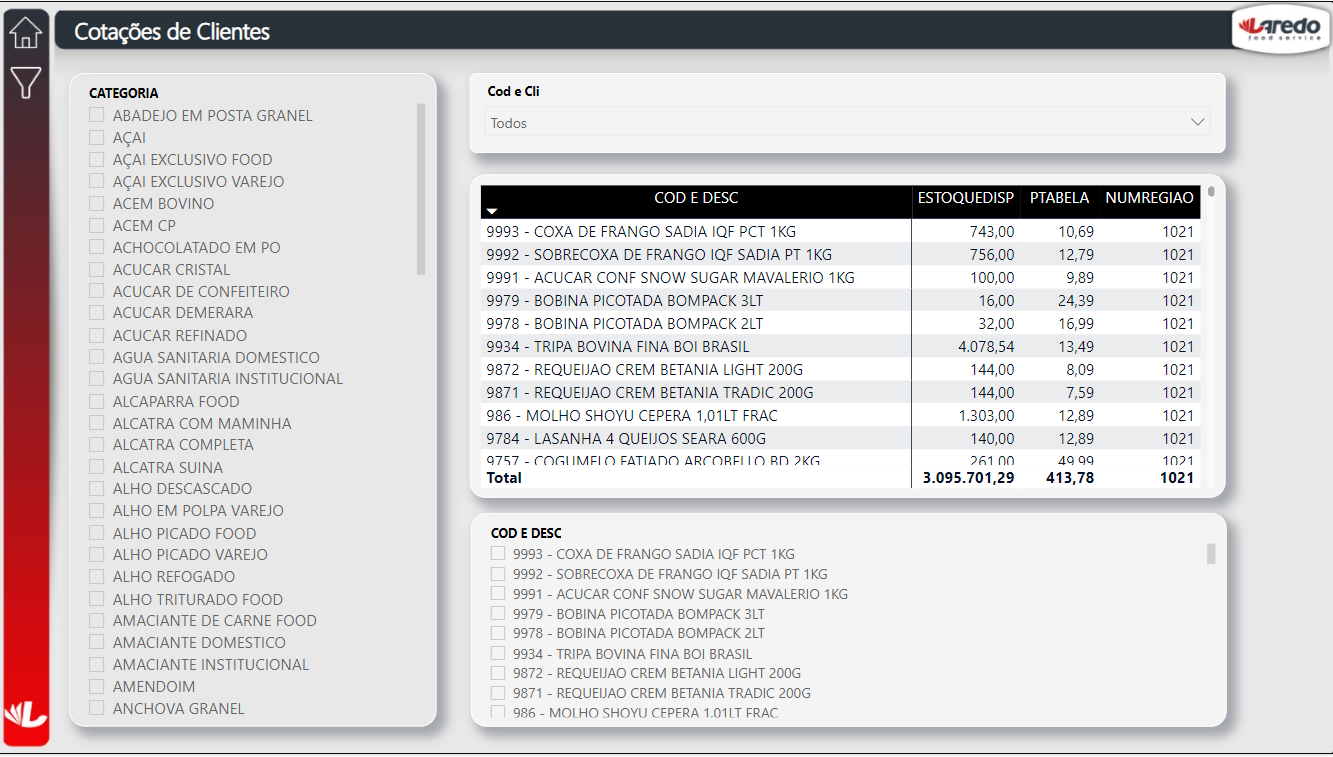Sort by PTABELA column header
The width and height of the screenshot is (1333, 757).
[1059, 198]
